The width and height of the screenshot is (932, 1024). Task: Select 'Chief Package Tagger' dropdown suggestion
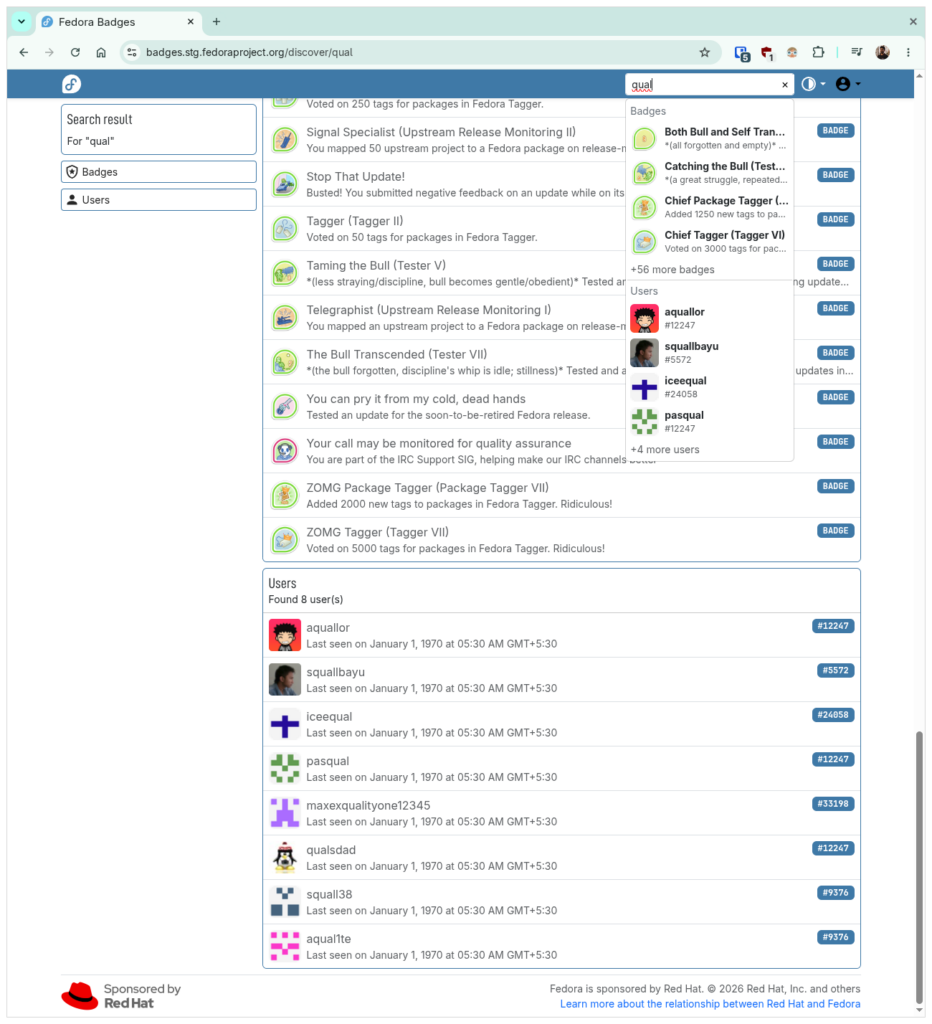tap(709, 207)
